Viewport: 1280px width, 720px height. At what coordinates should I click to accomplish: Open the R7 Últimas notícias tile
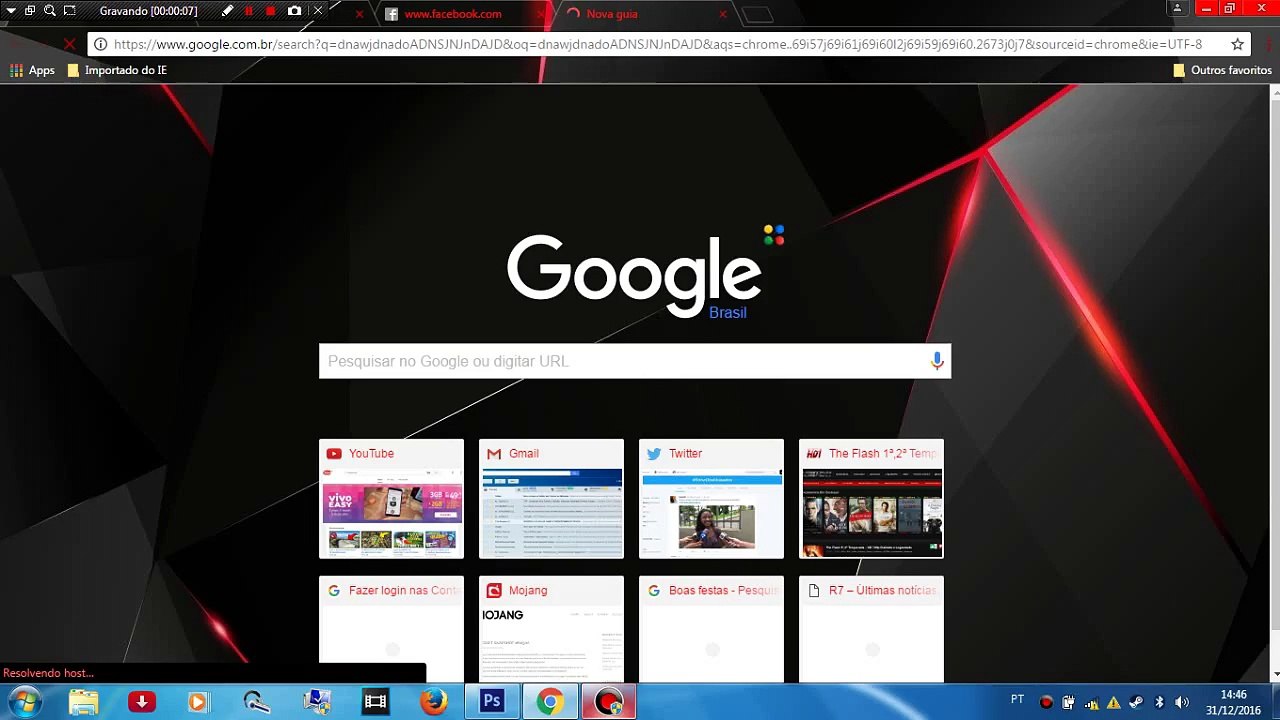[x=871, y=629]
